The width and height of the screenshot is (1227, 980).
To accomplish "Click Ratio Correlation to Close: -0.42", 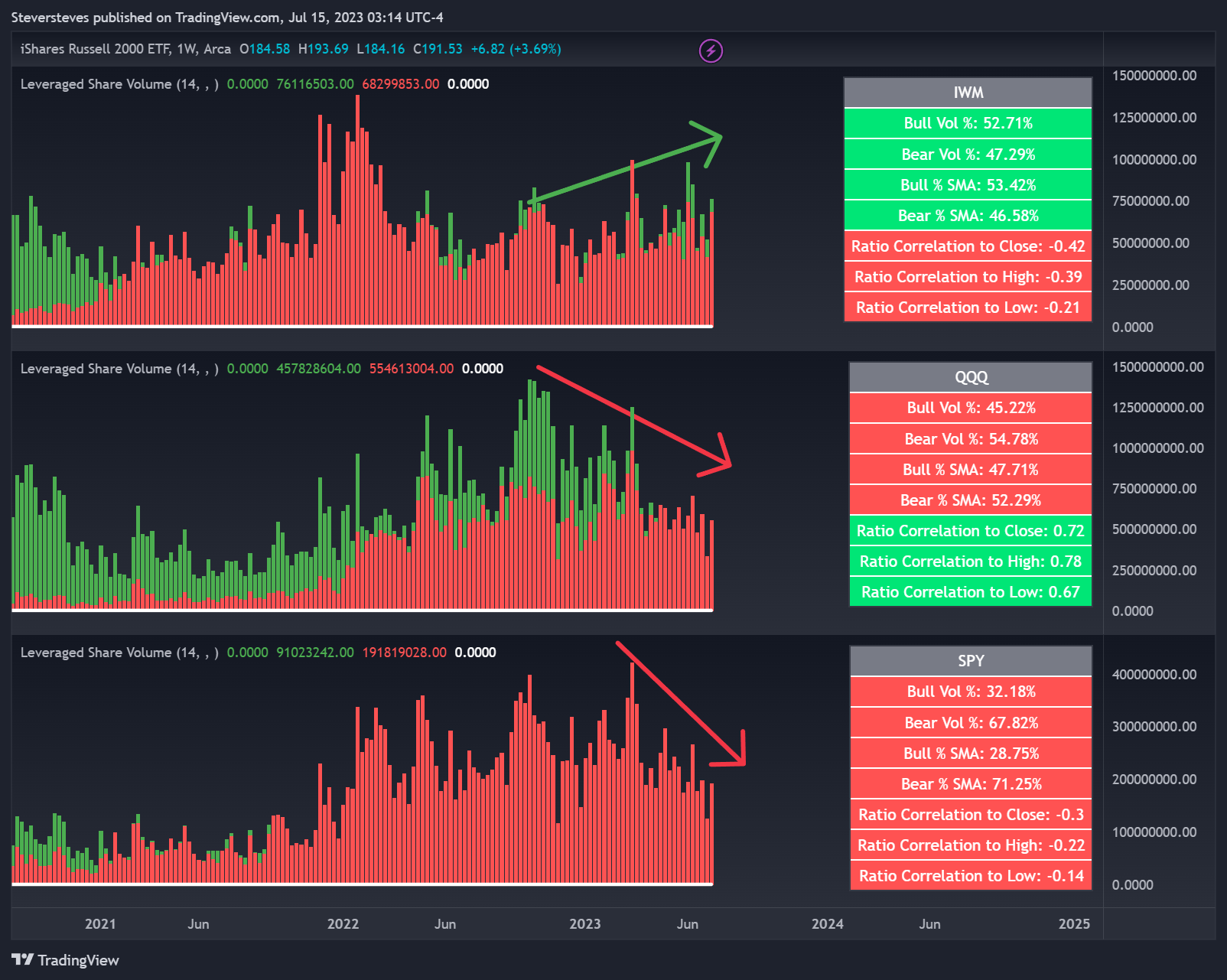I will pos(968,246).
